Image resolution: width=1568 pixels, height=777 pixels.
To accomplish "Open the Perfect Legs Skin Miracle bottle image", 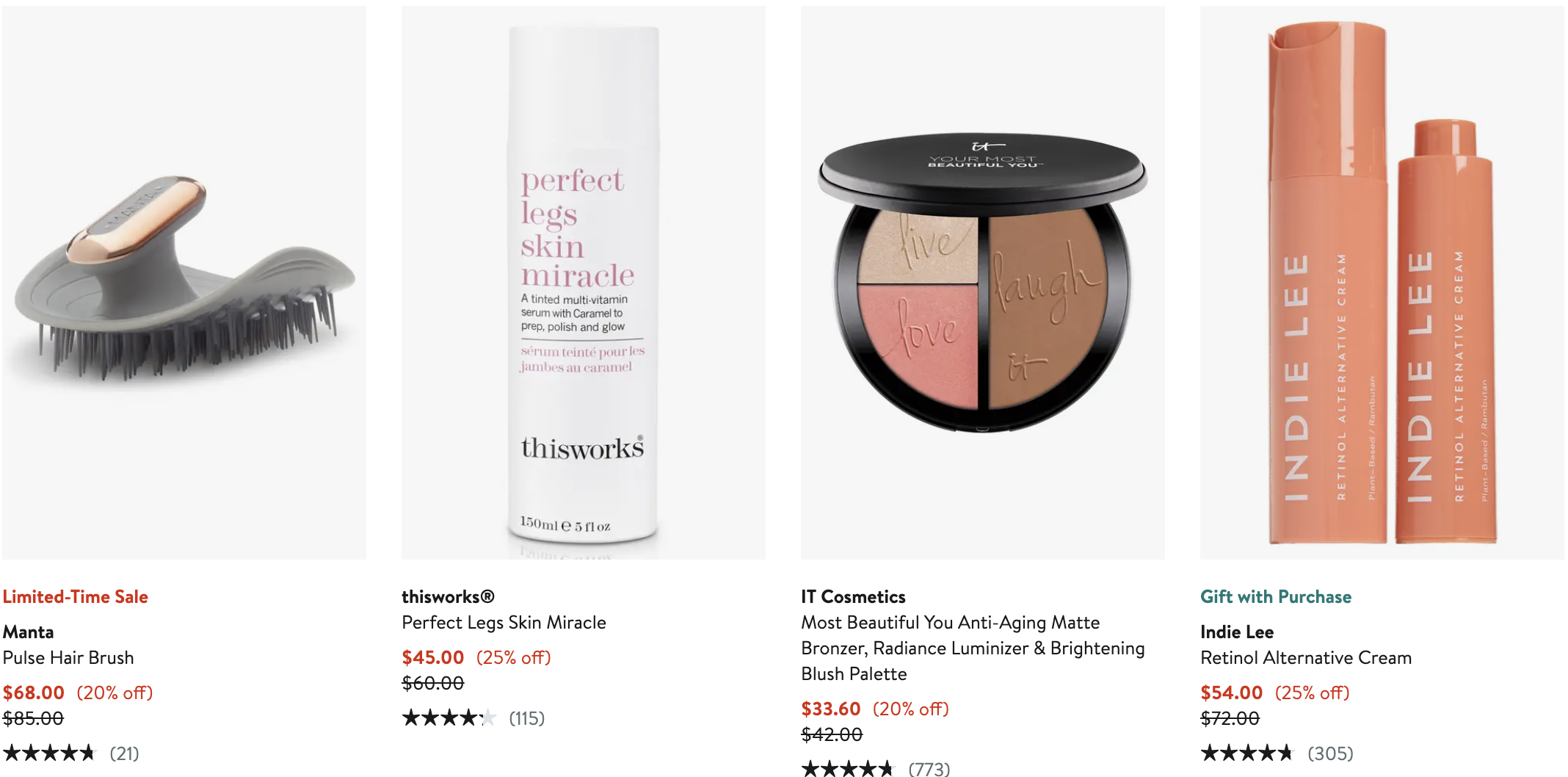I will tap(584, 283).
